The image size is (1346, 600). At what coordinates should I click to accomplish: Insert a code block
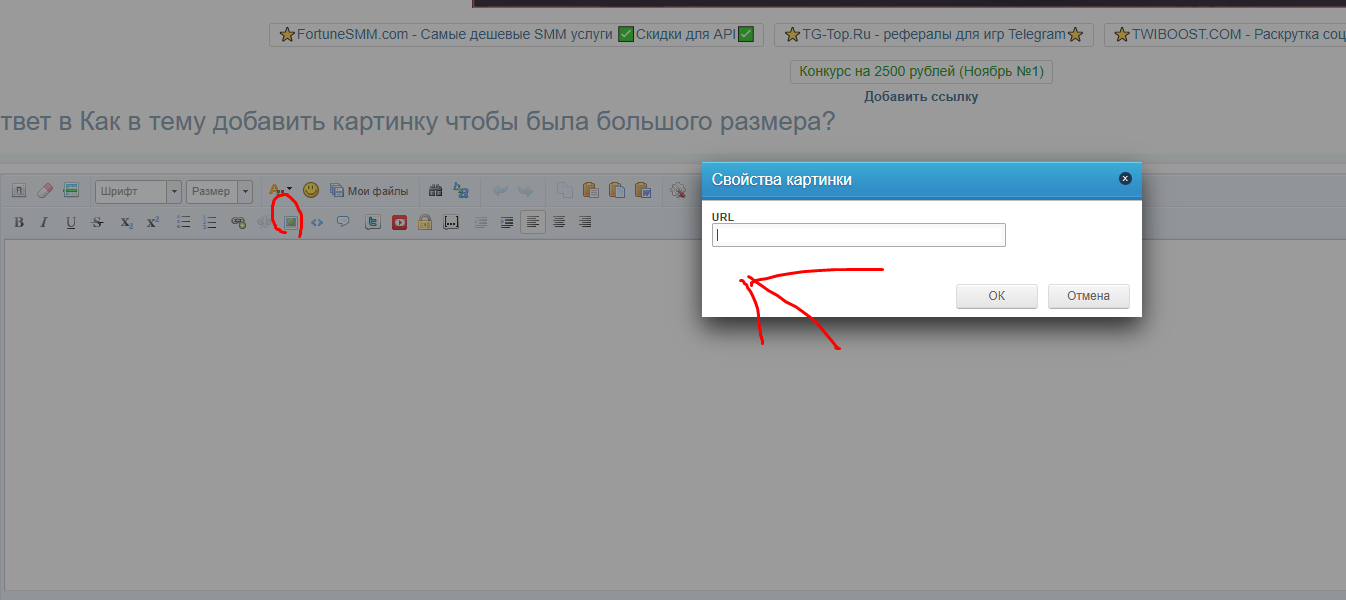point(317,222)
